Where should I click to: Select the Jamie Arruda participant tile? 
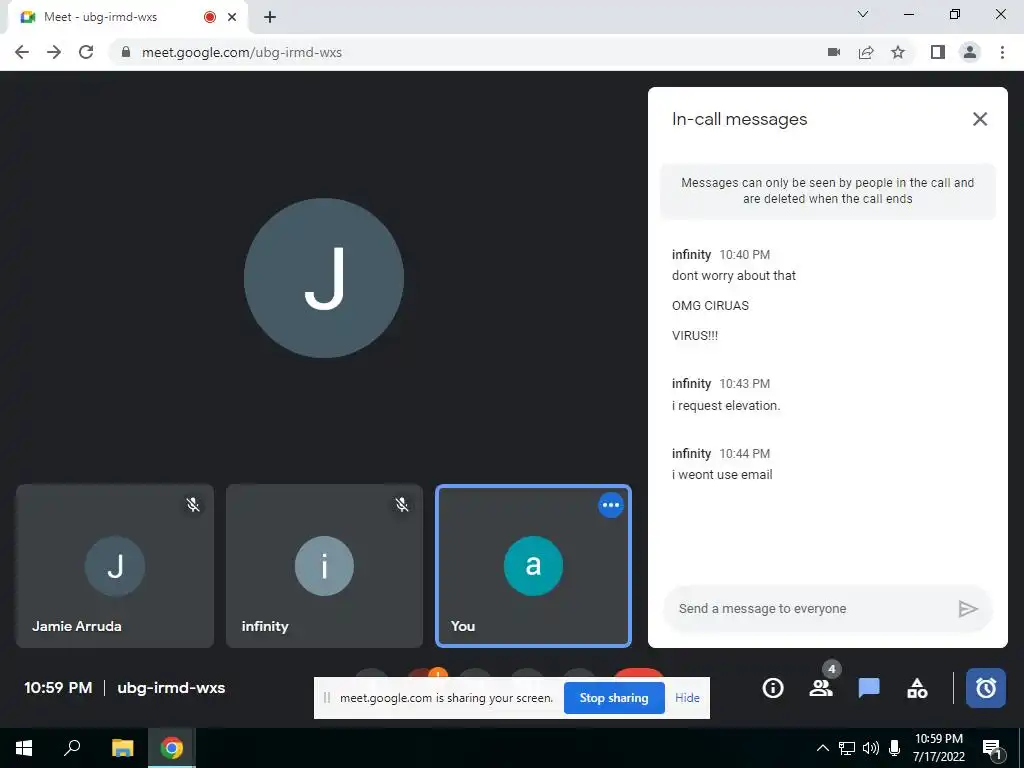[x=115, y=566]
